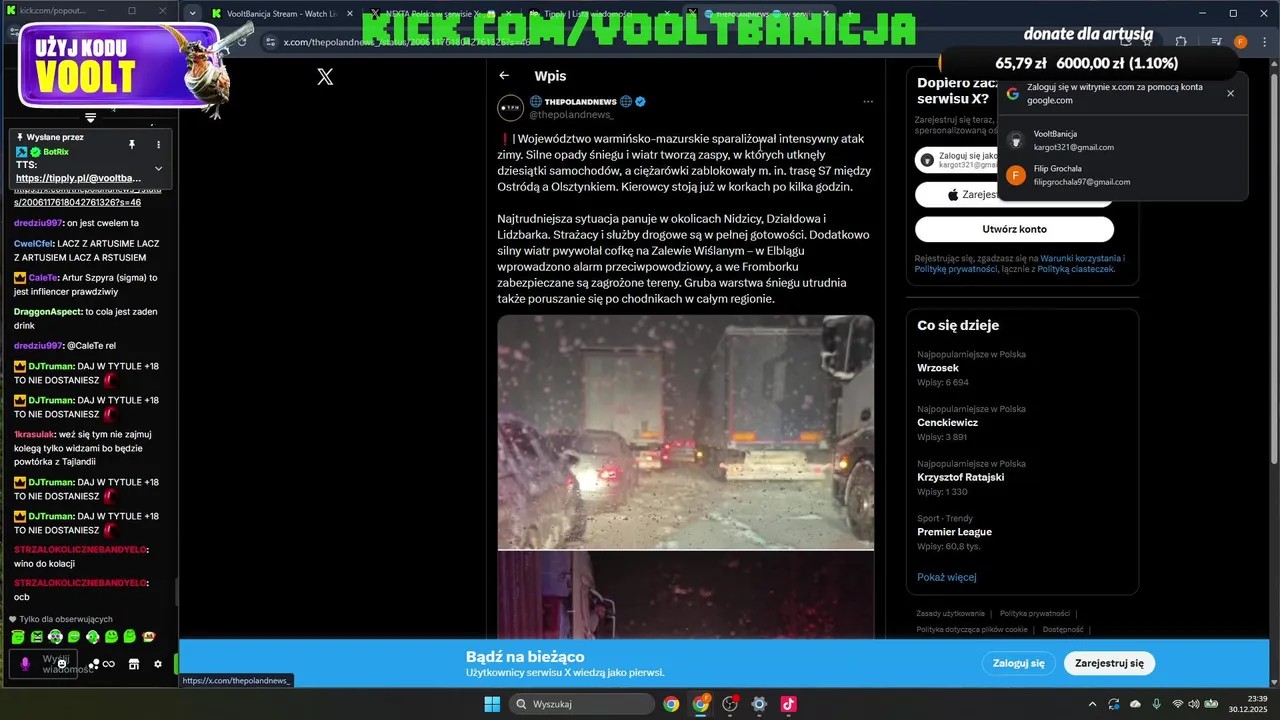Click the Utwórz konto button
This screenshot has height=720, width=1280.
pos(1014,229)
